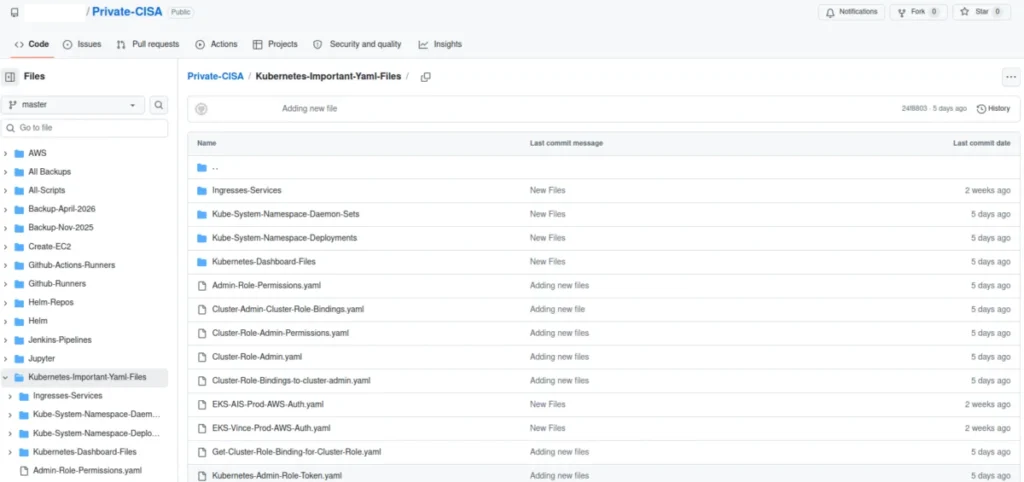Open Ingresses-Services in the sidebar tree

click(67, 396)
